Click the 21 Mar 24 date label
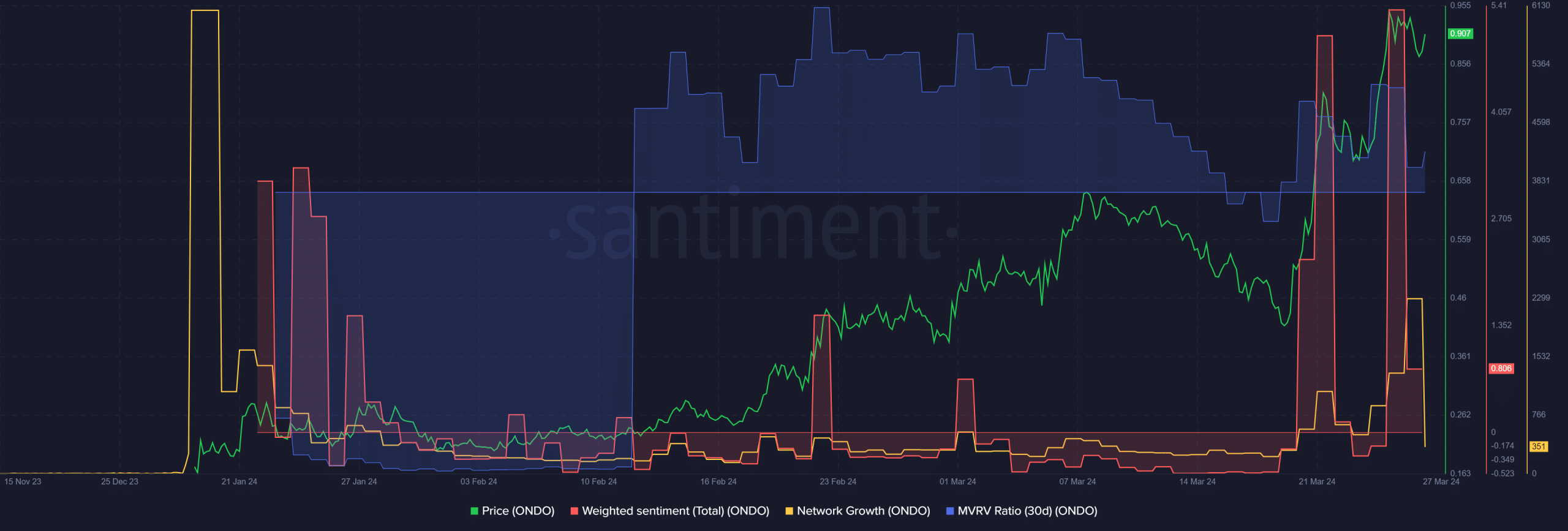This screenshot has width=1568, height=531. (1317, 481)
